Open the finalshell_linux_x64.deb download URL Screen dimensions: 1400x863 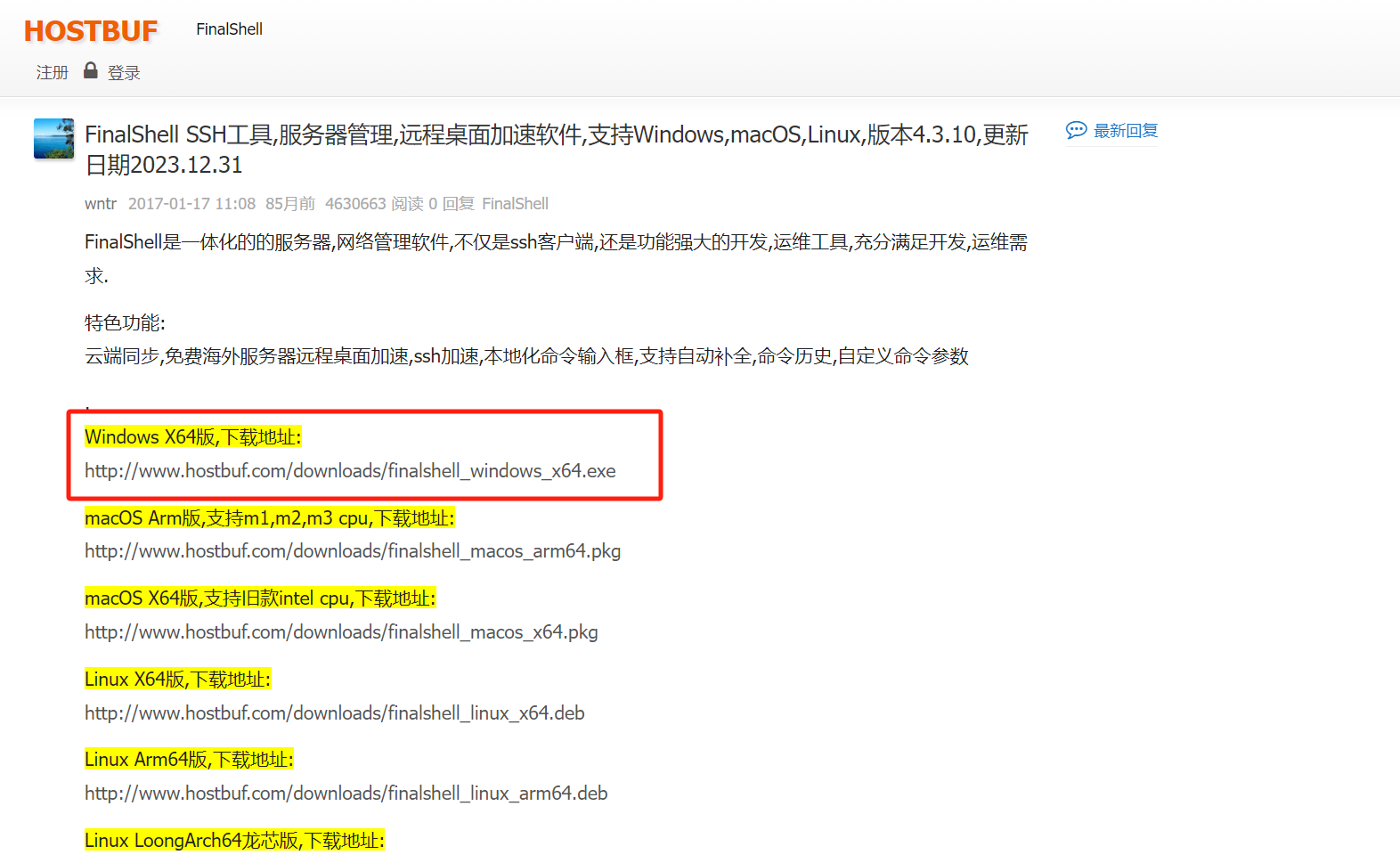click(335, 713)
